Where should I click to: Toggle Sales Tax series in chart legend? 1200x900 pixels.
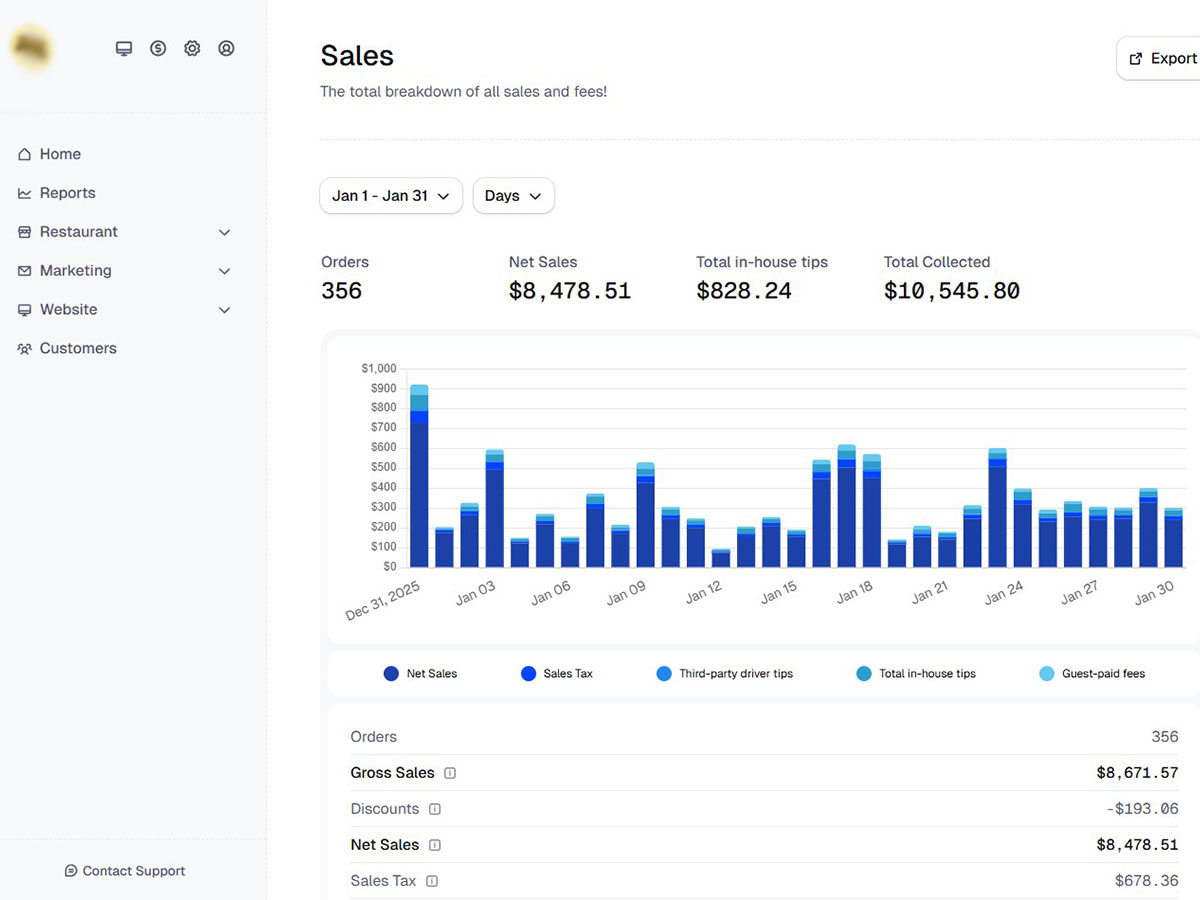click(557, 674)
